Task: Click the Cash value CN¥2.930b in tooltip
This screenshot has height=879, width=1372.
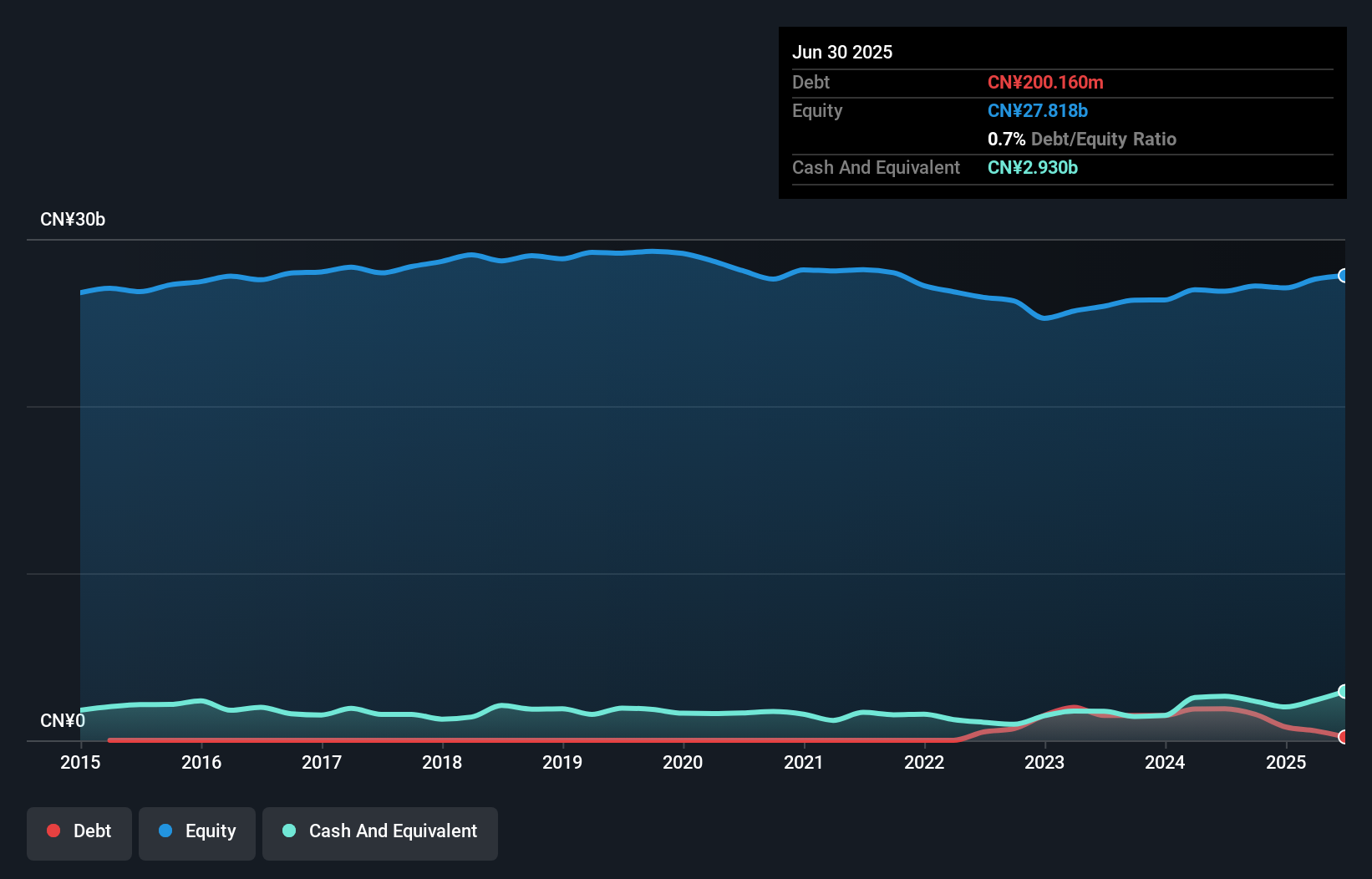Action: point(1033,167)
